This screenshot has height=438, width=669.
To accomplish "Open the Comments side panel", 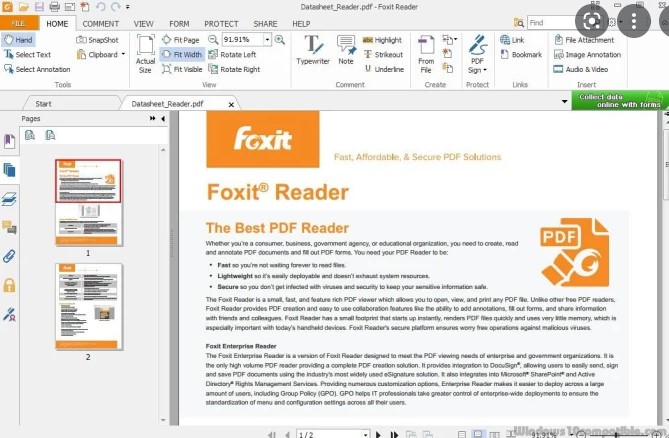I will tap(9, 228).
